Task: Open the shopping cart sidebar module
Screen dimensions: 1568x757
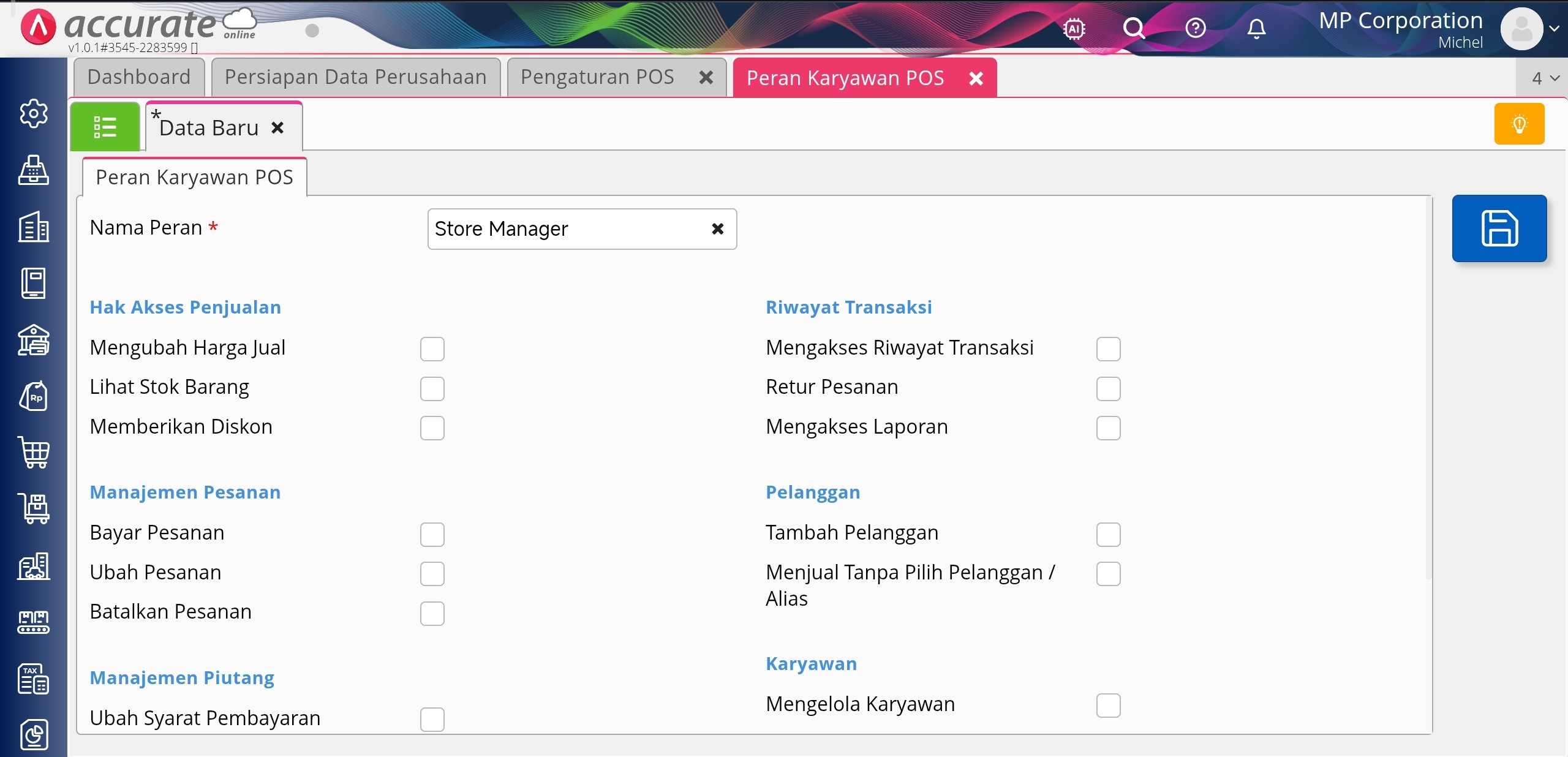Action: point(34,453)
